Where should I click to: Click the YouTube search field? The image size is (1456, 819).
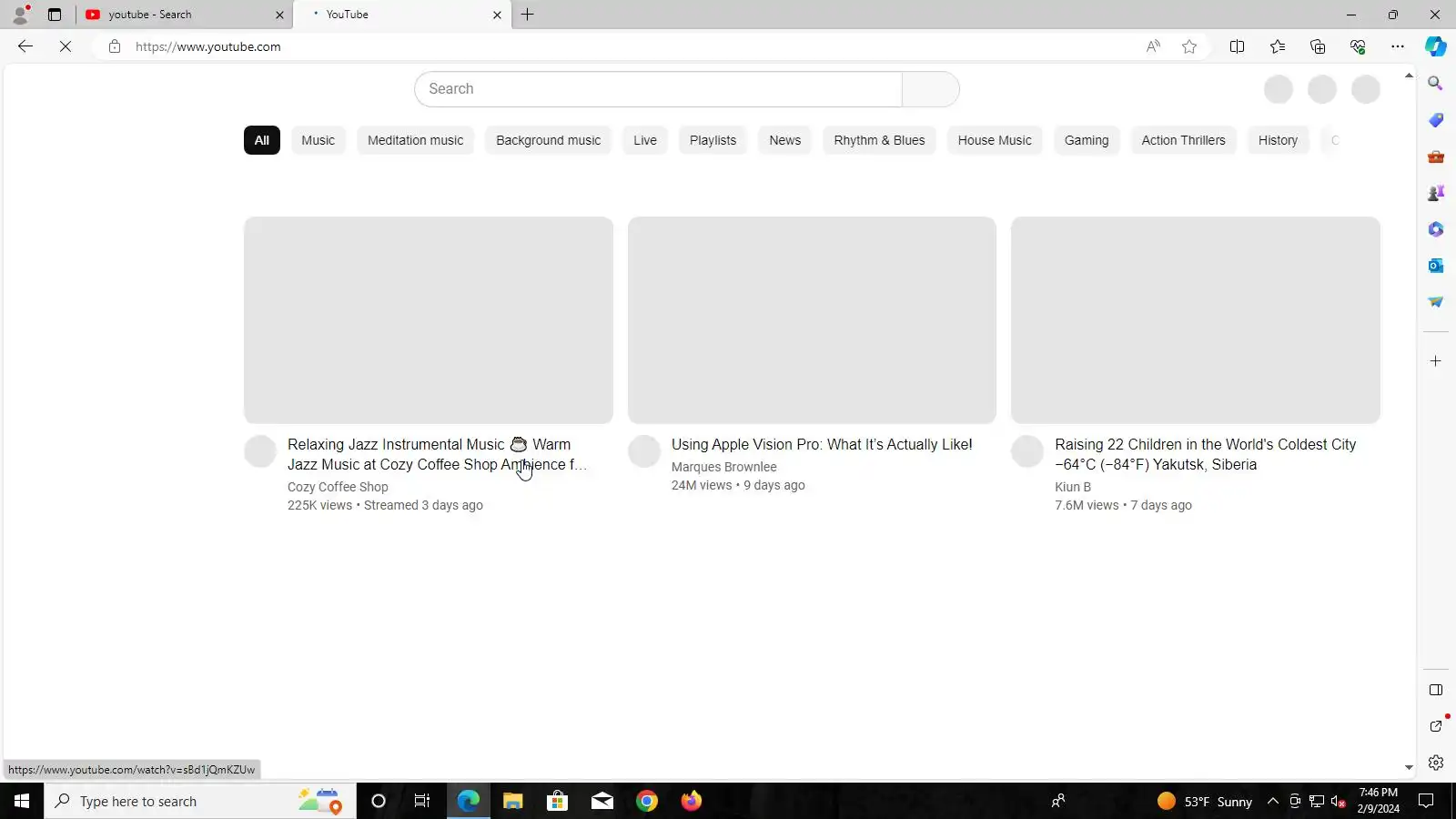[x=658, y=89]
